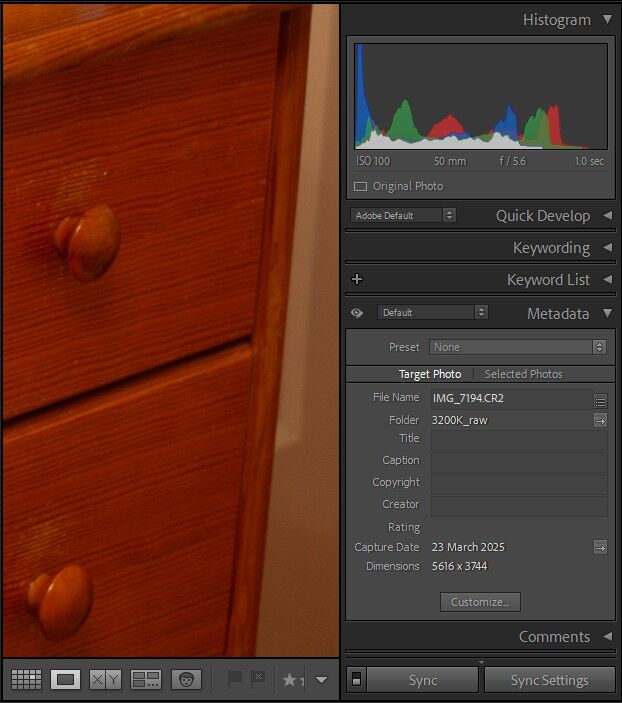This screenshot has height=703, width=622.
Task: Add new keyword with plus icon
Action: [357, 279]
